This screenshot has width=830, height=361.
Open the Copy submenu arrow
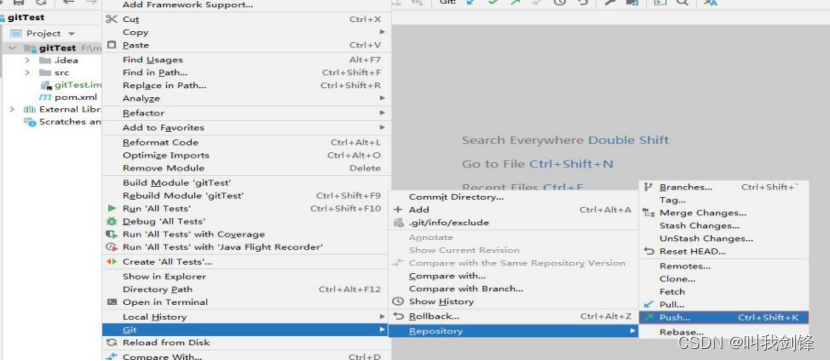[382, 32]
